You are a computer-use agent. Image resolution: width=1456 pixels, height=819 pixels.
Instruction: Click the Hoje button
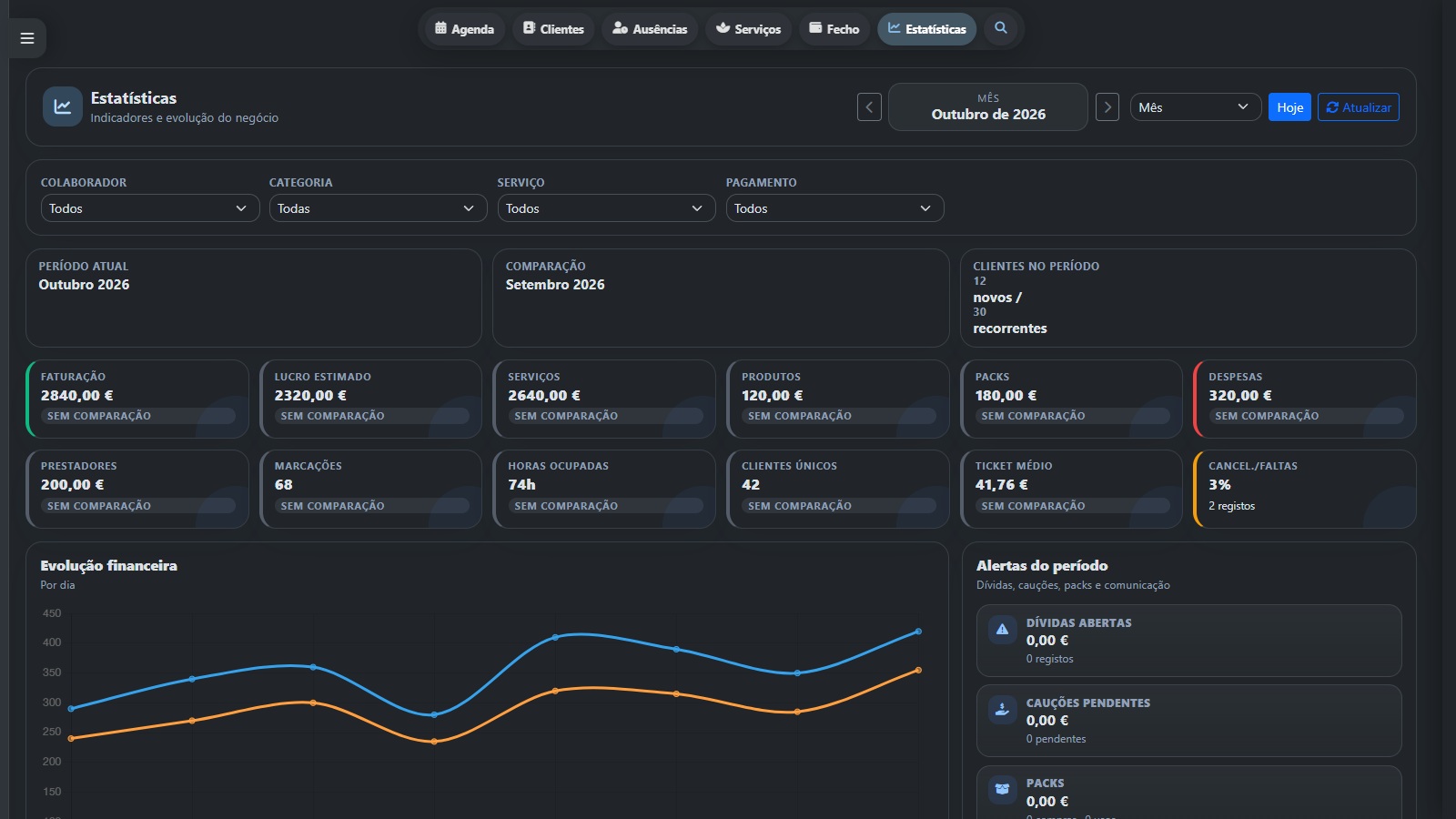tap(1289, 107)
